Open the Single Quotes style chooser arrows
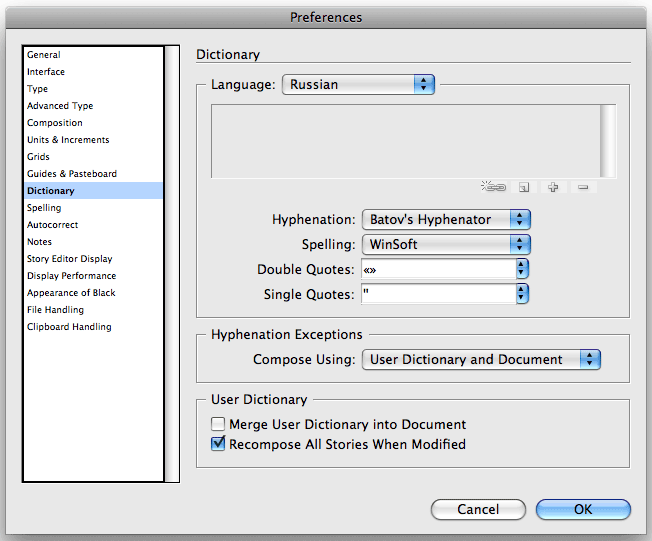 pyautogui.click(x=521, y=294)
